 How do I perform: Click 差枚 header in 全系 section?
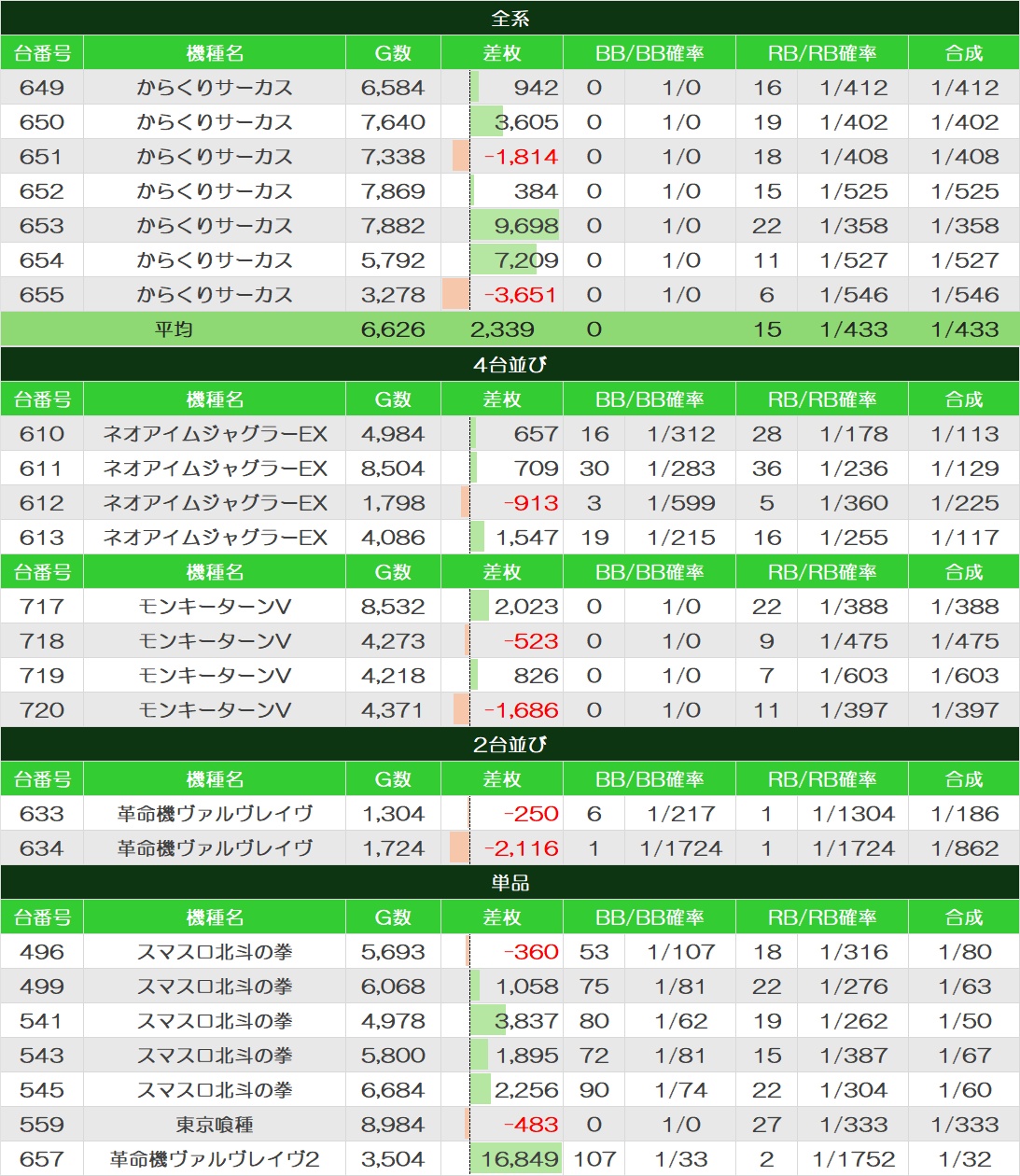502,53
